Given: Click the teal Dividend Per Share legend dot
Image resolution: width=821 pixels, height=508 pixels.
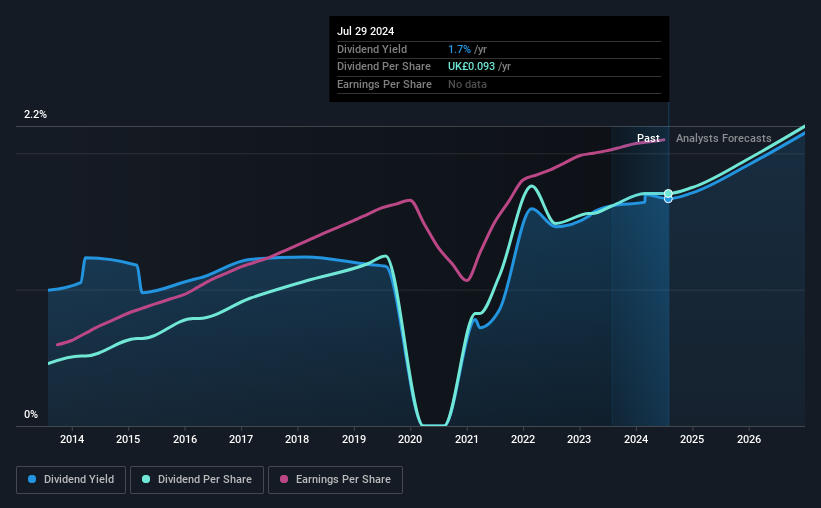Looking at the screenshot, I should (146, 479).
